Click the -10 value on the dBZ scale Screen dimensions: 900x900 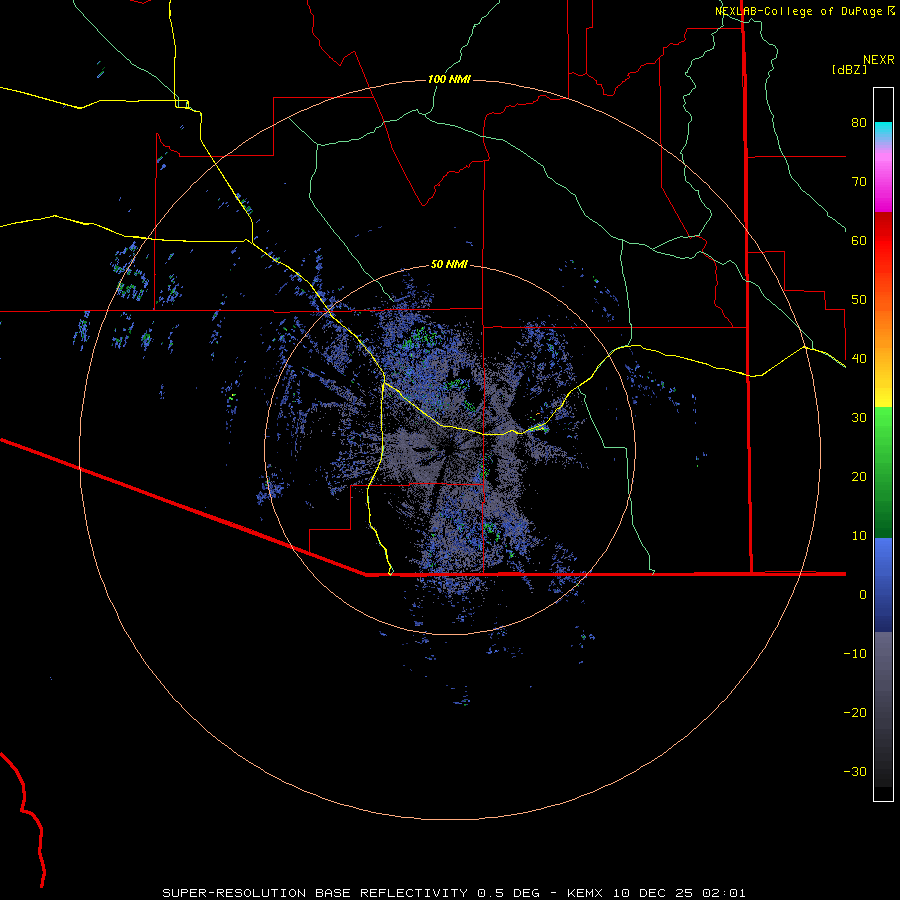point(855,653)
